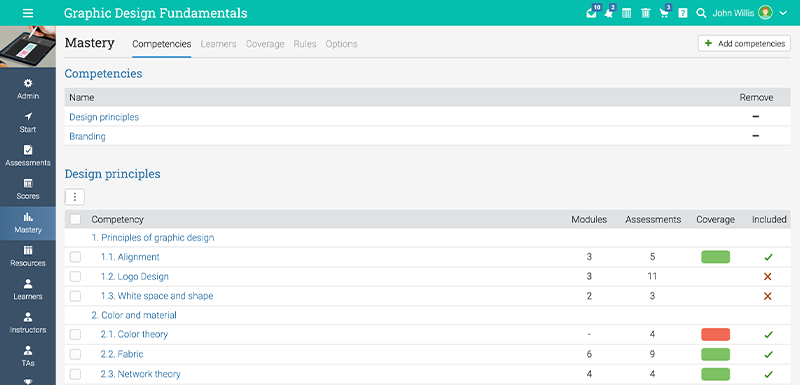
Task: Click the search magnifier icon
Action: (x=701, y=13)
